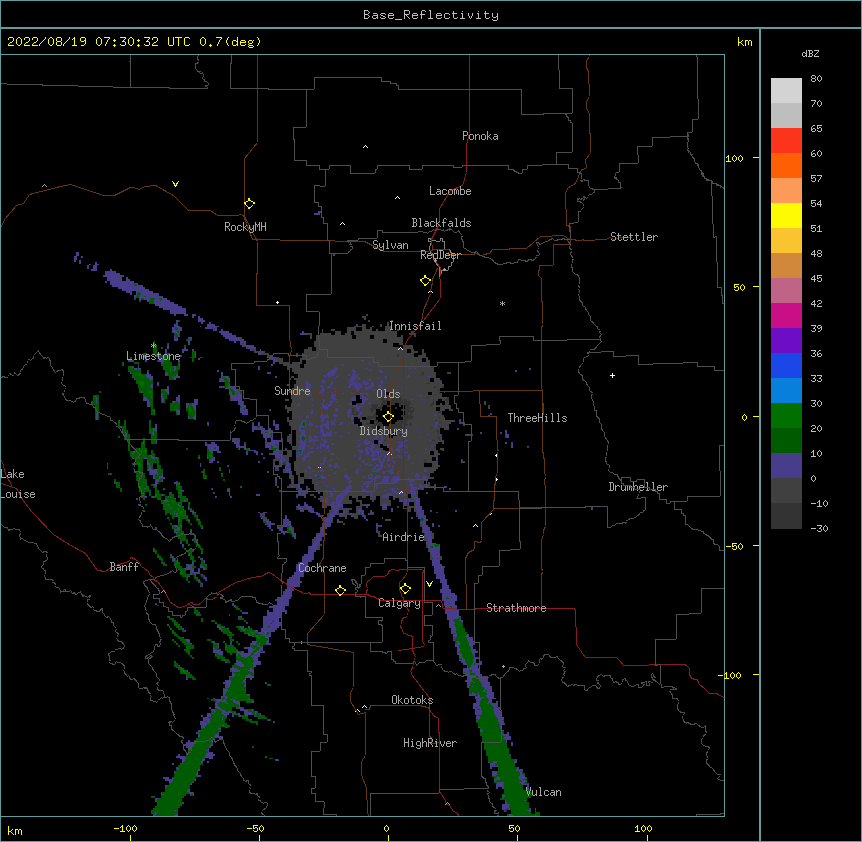The height and width of the screenshot is (842, 862).
Task: Select the yellow diamond marker above Calgary label
Action: (x=405, y=589)
